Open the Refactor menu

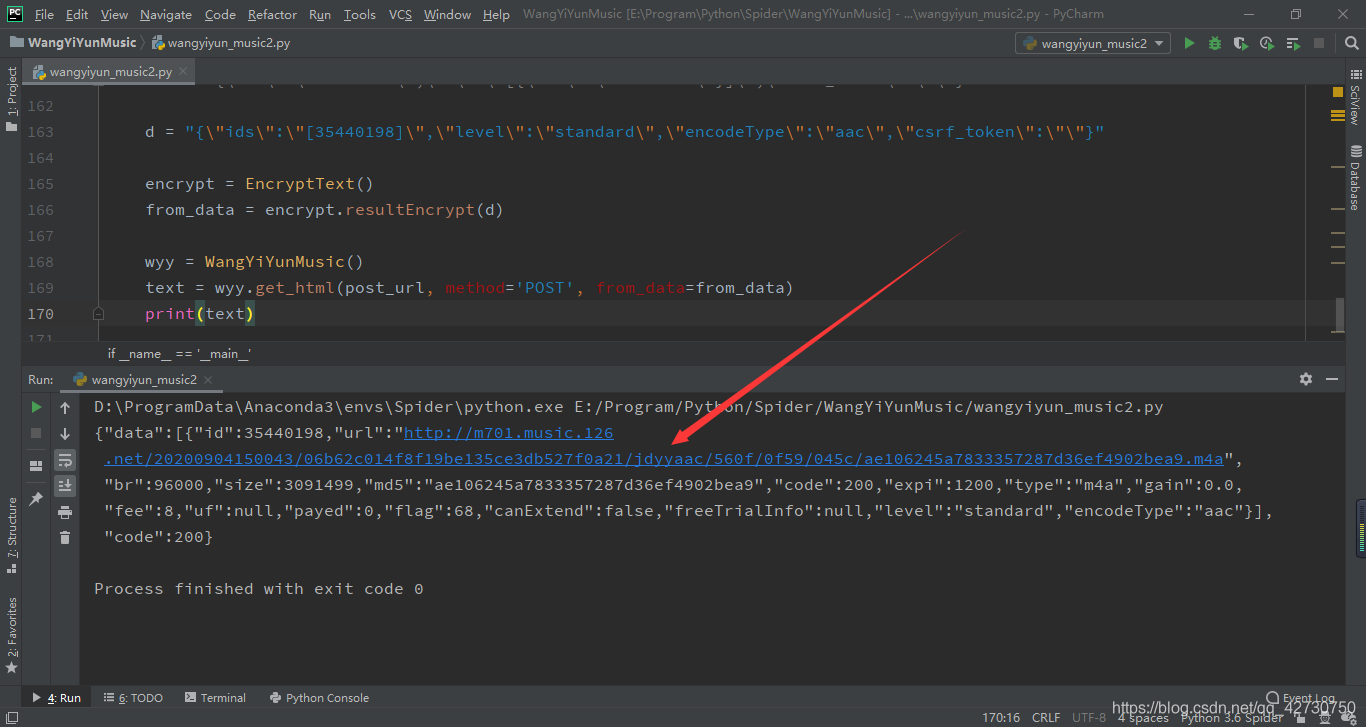[x=272, y=14]
